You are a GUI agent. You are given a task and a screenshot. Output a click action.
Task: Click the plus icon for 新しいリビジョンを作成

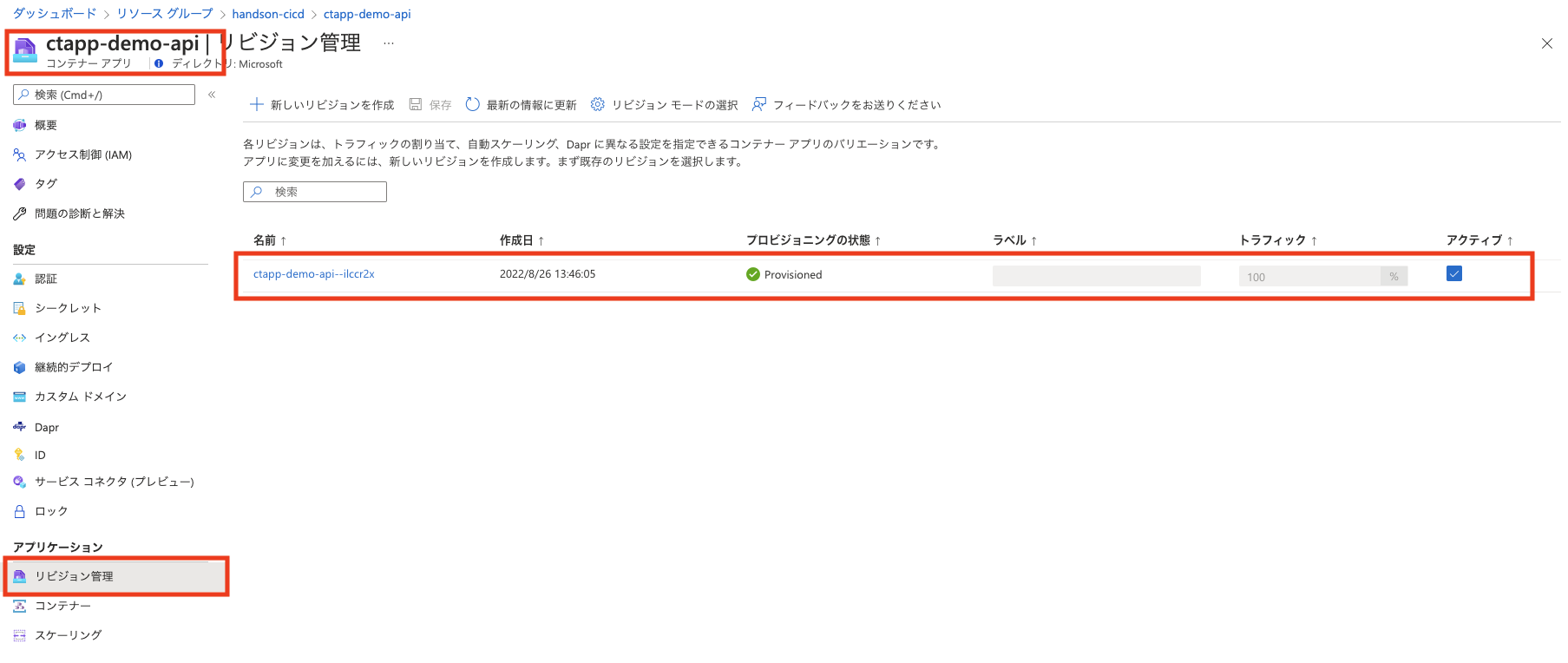[257, 105]
